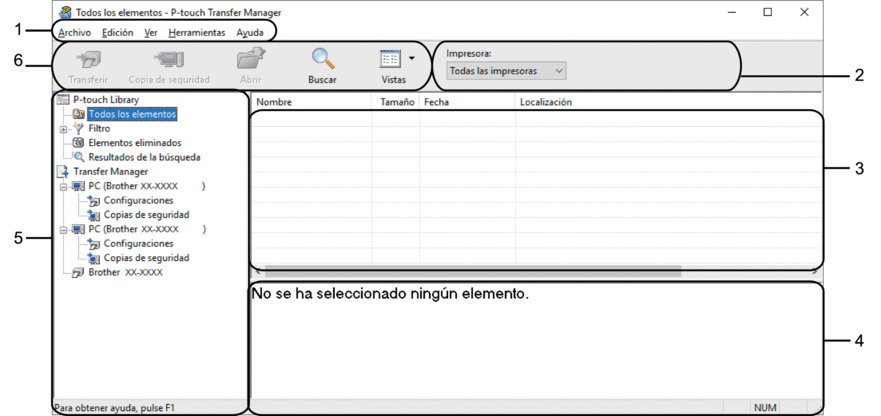Select the Transfer Manager tree node

pos(111,171)
